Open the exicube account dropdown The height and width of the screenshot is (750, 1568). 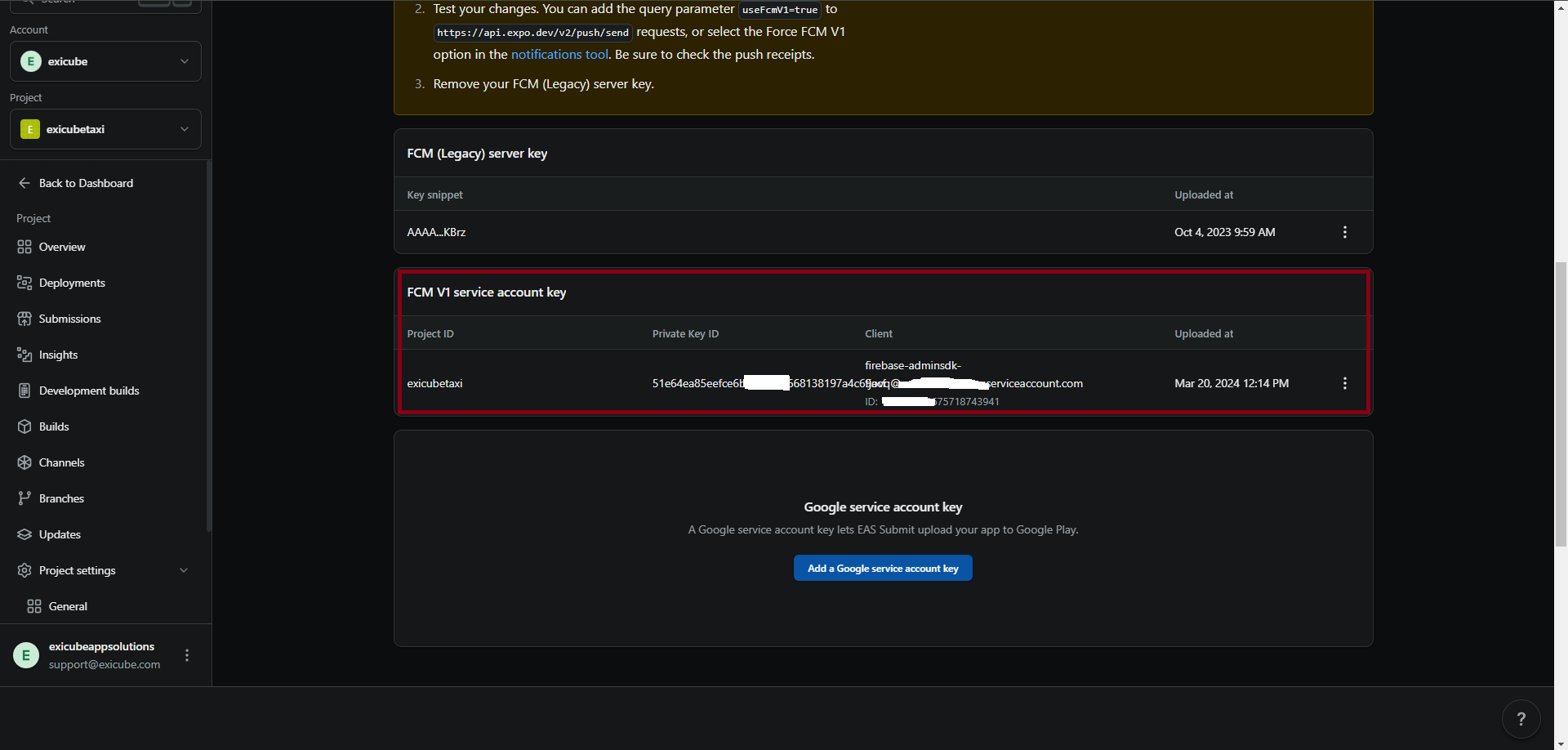(x=105, y=61)
